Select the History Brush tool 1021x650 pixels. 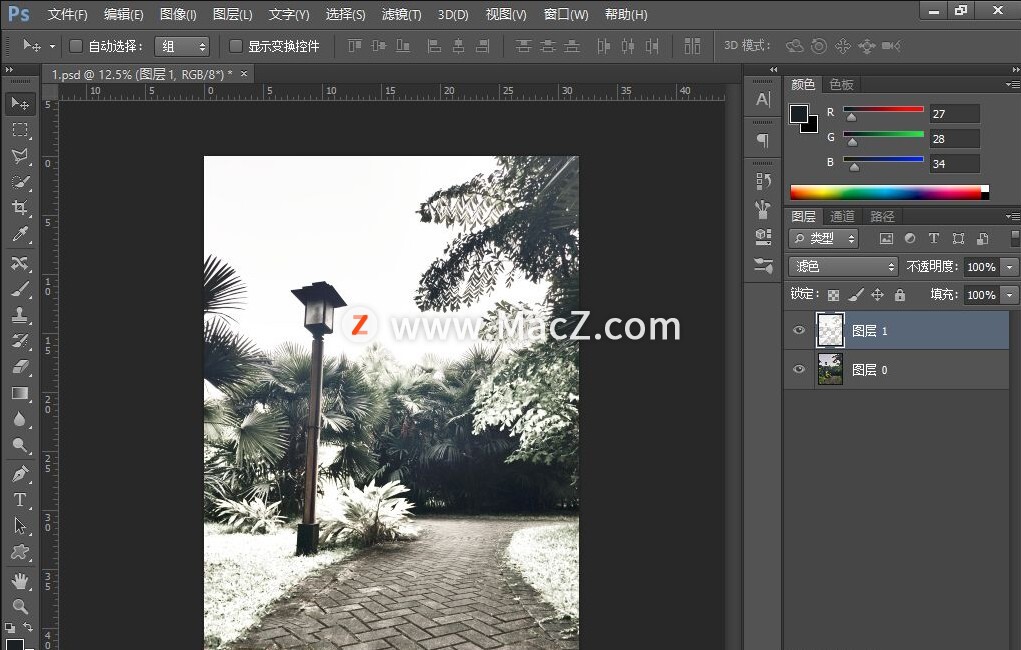click(20, 341)
